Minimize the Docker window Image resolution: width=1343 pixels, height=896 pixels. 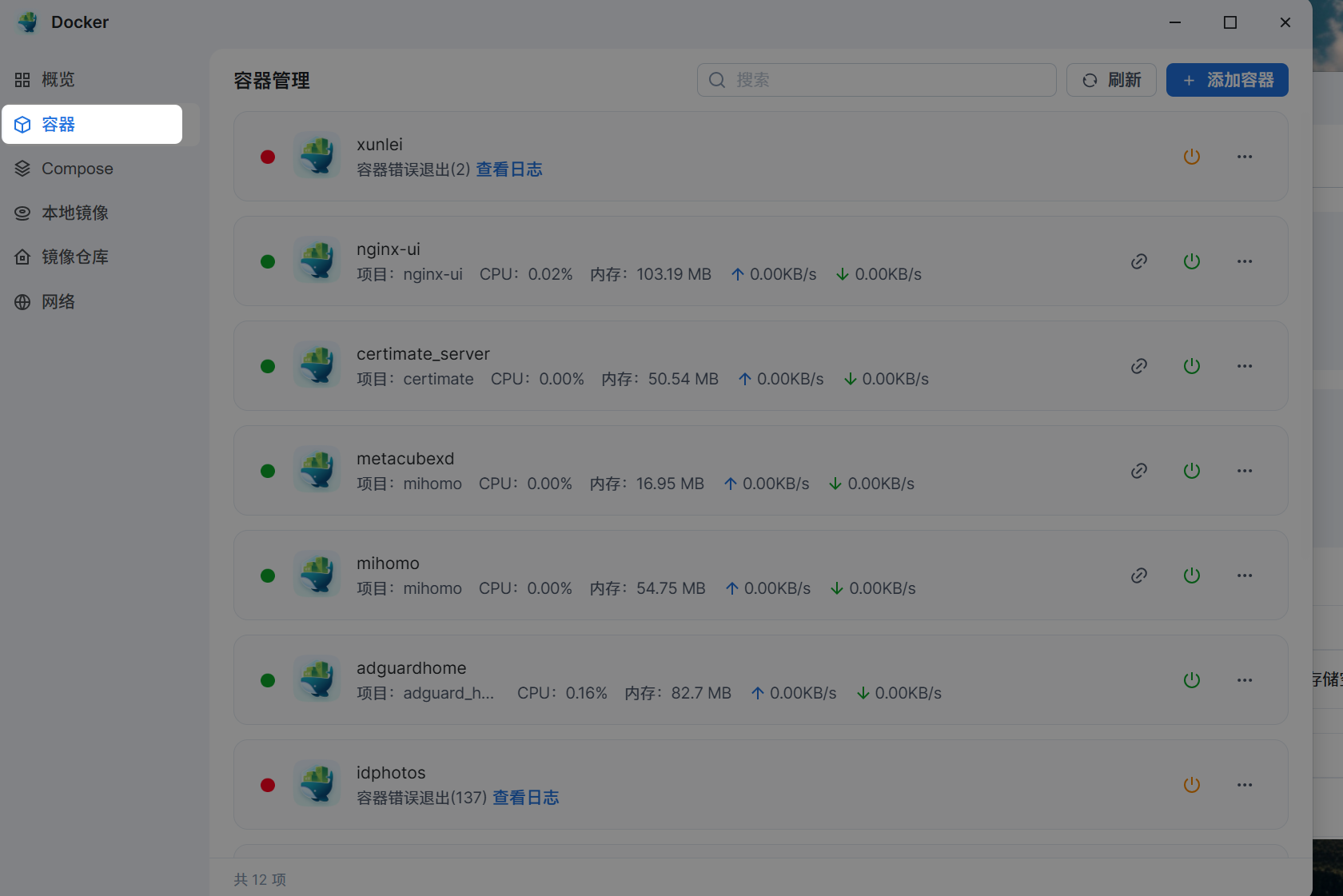click(x=1175, y=22)
